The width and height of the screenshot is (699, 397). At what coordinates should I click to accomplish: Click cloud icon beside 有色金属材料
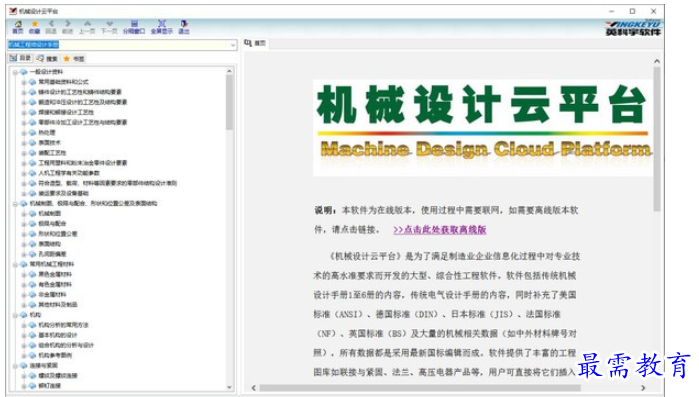click(x=32, y=284)
